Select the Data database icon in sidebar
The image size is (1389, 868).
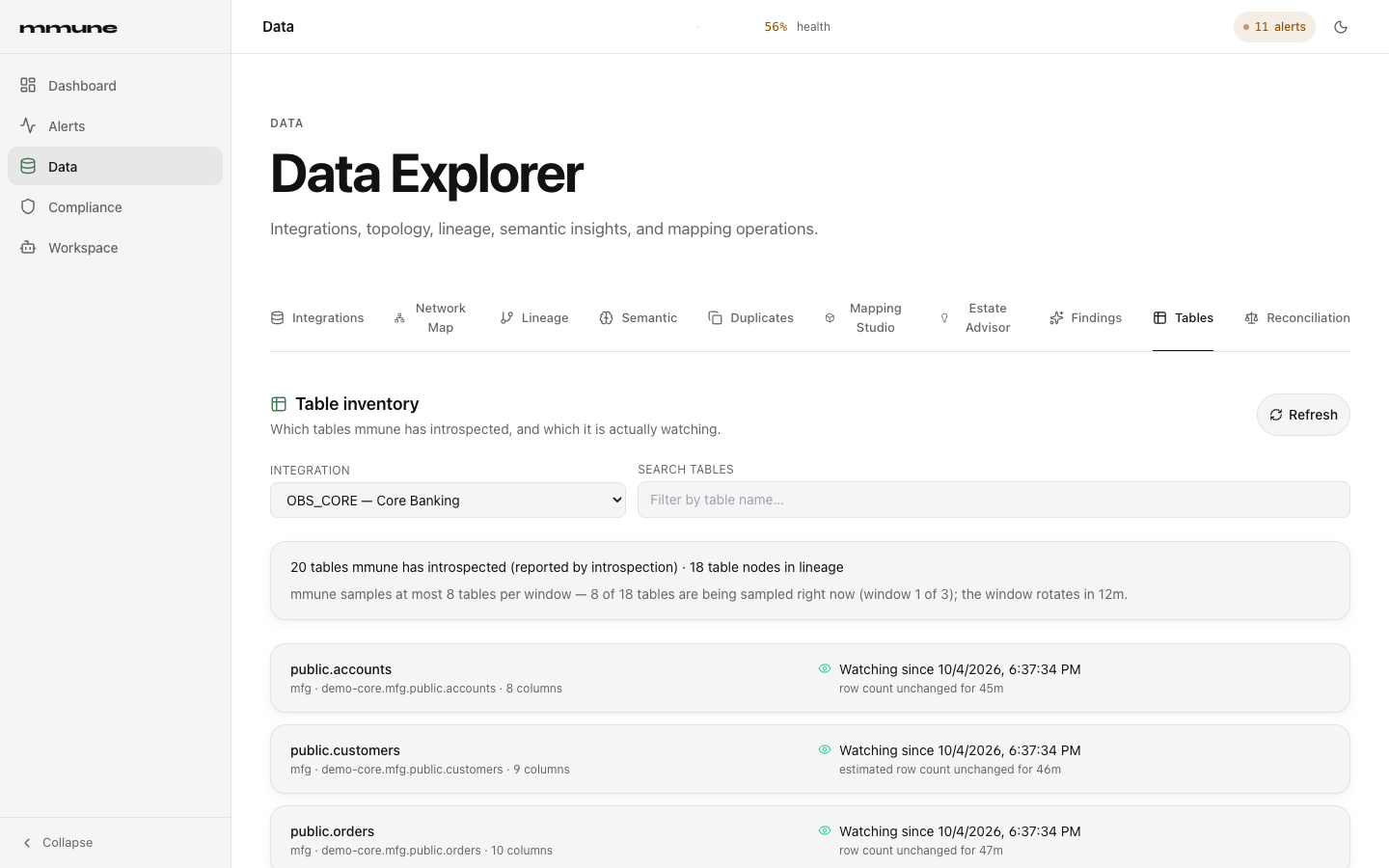coord(28,167)
